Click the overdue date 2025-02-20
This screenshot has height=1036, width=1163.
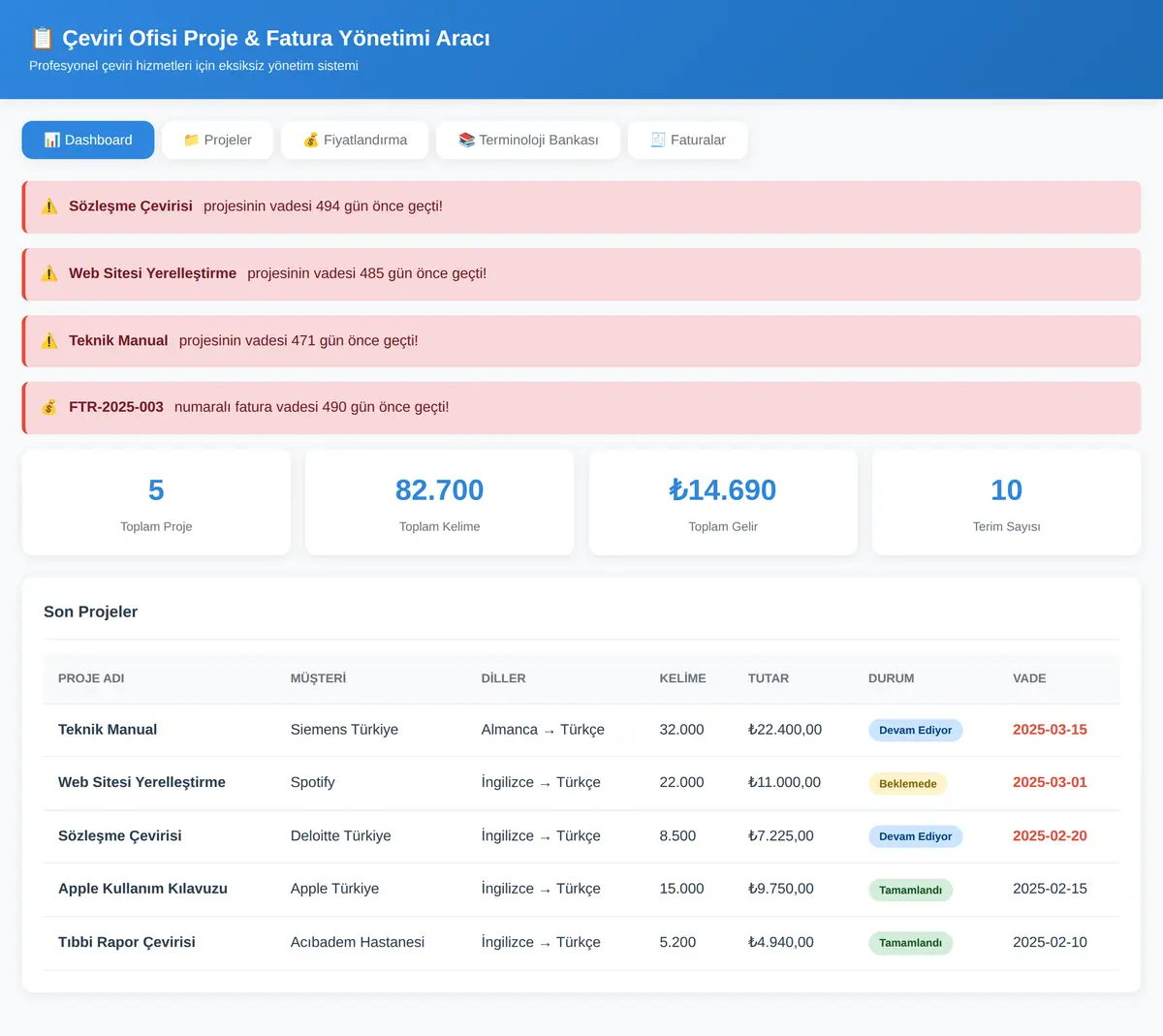click(x=1050, y=835)
